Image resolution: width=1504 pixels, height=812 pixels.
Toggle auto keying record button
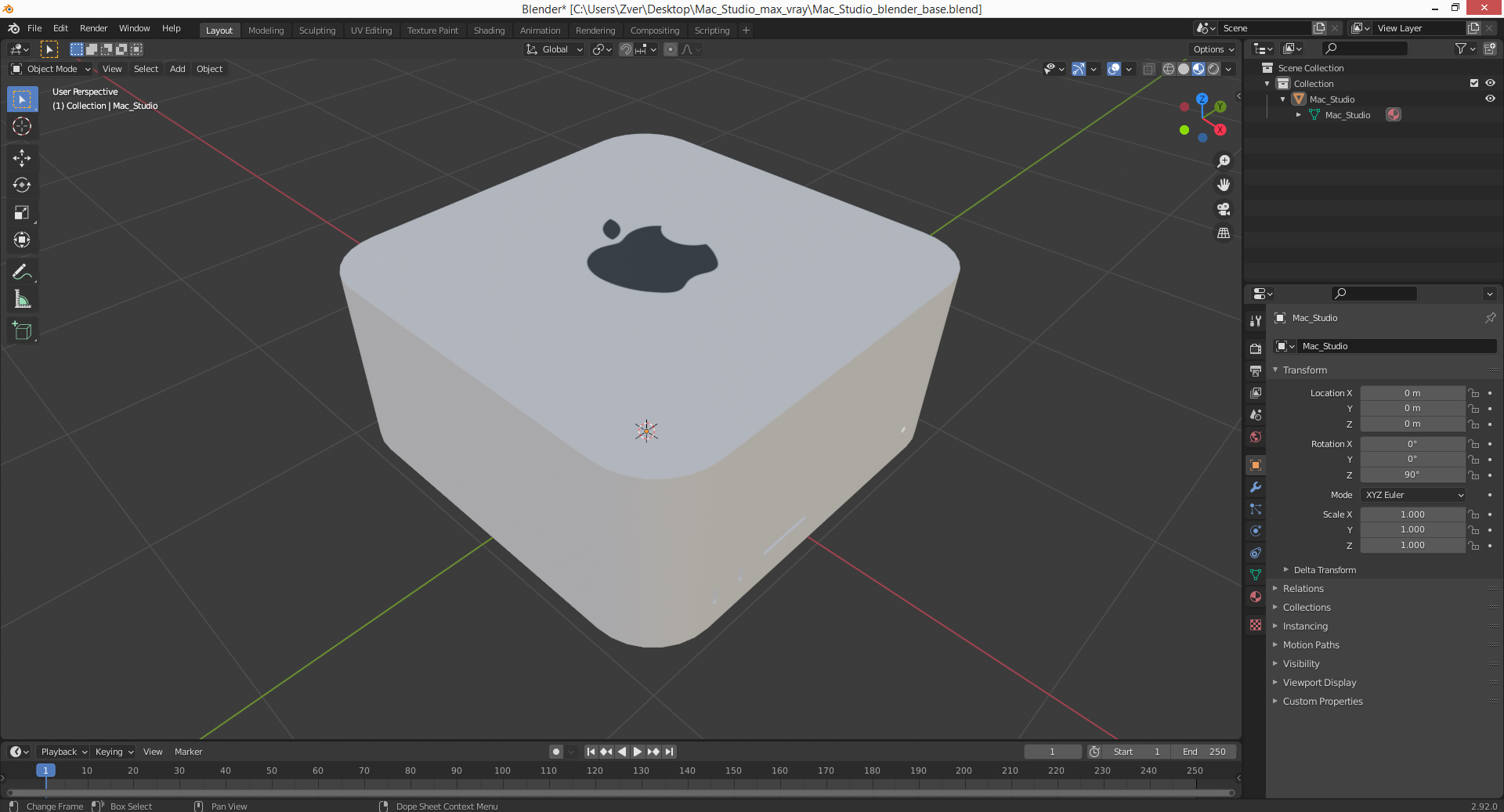coord(556,752)
